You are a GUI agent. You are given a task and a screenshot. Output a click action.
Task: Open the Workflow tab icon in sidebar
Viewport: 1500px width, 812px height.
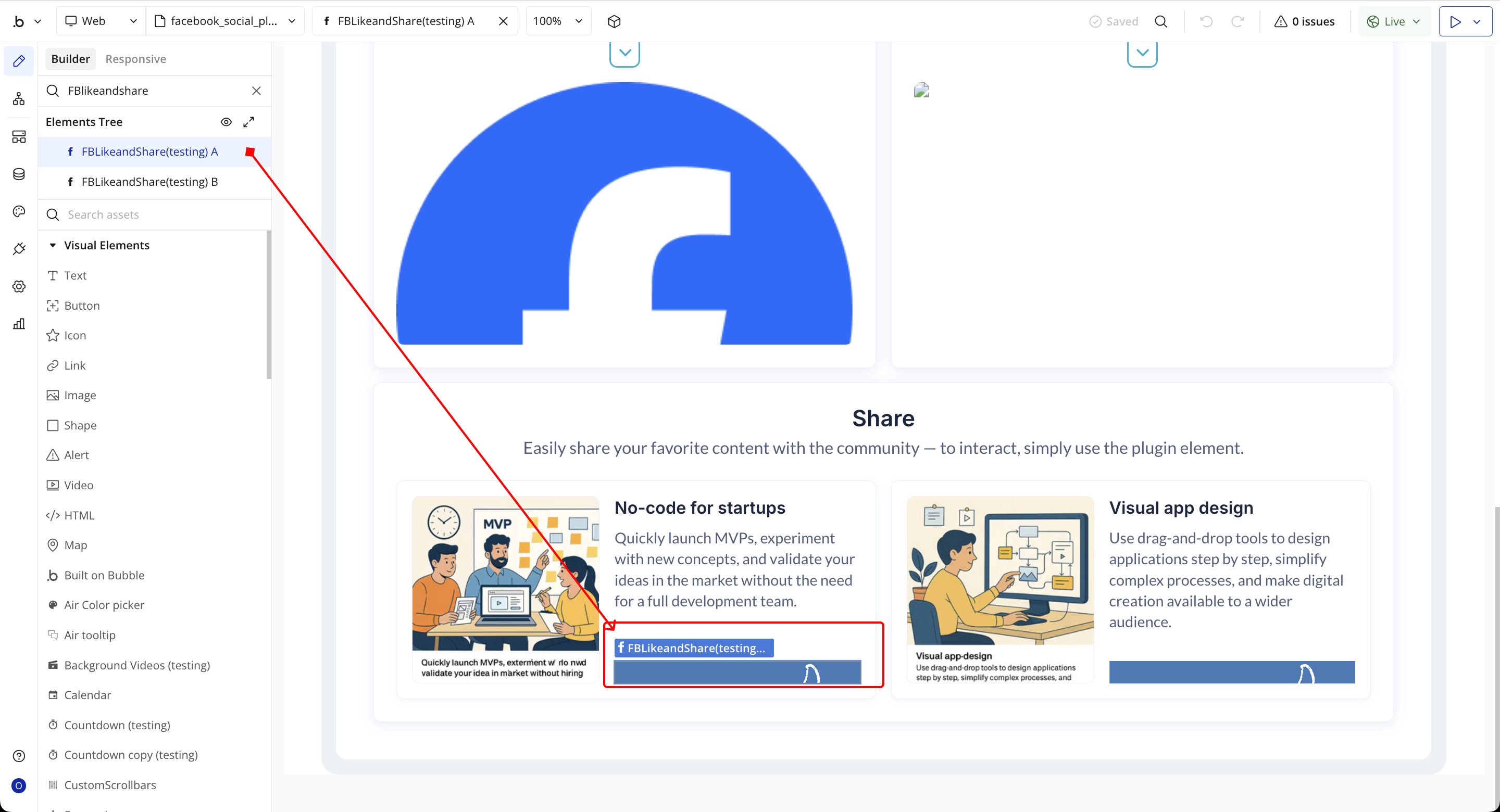19,98
